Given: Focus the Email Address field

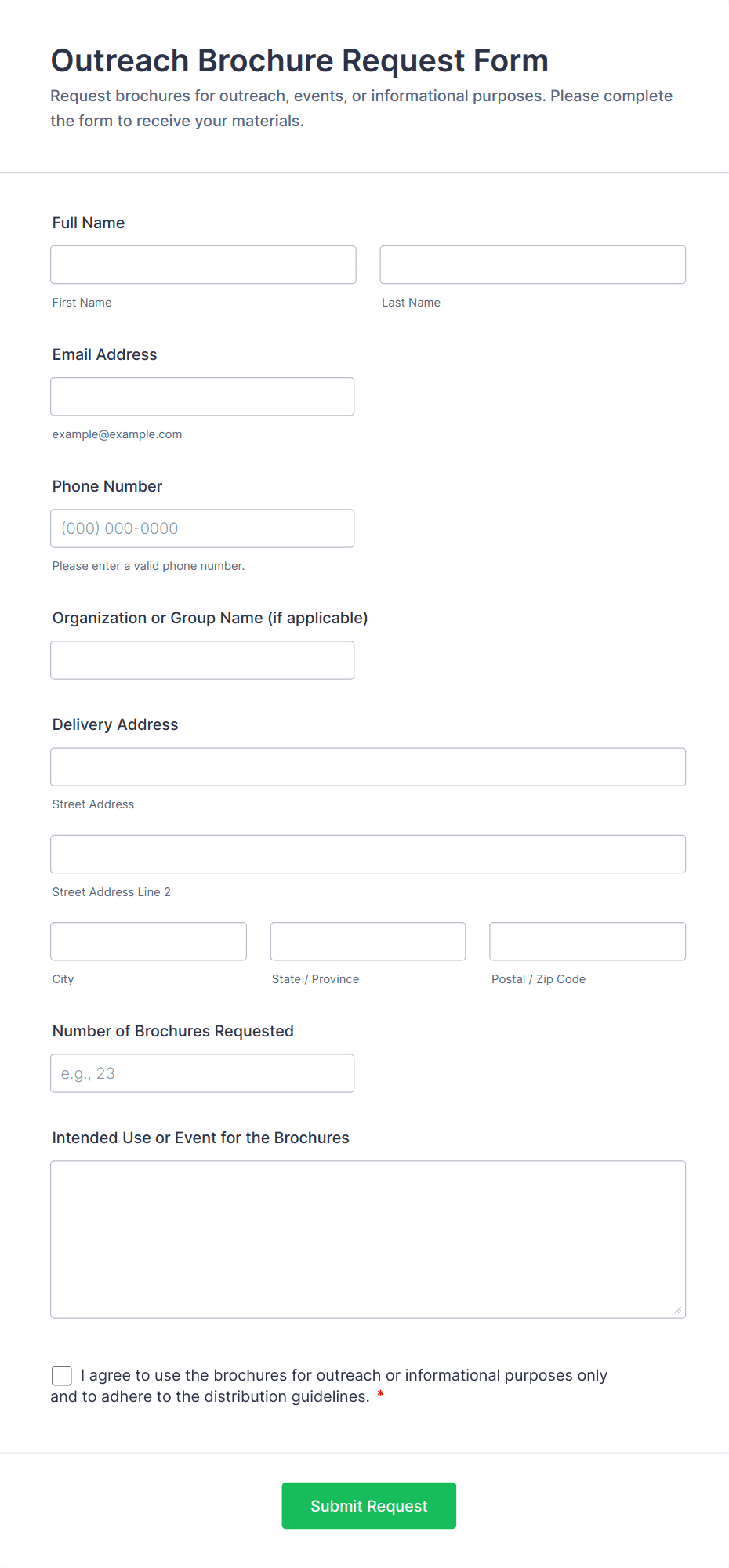Looking at the screenshot, I should click(x=202, y=397).
